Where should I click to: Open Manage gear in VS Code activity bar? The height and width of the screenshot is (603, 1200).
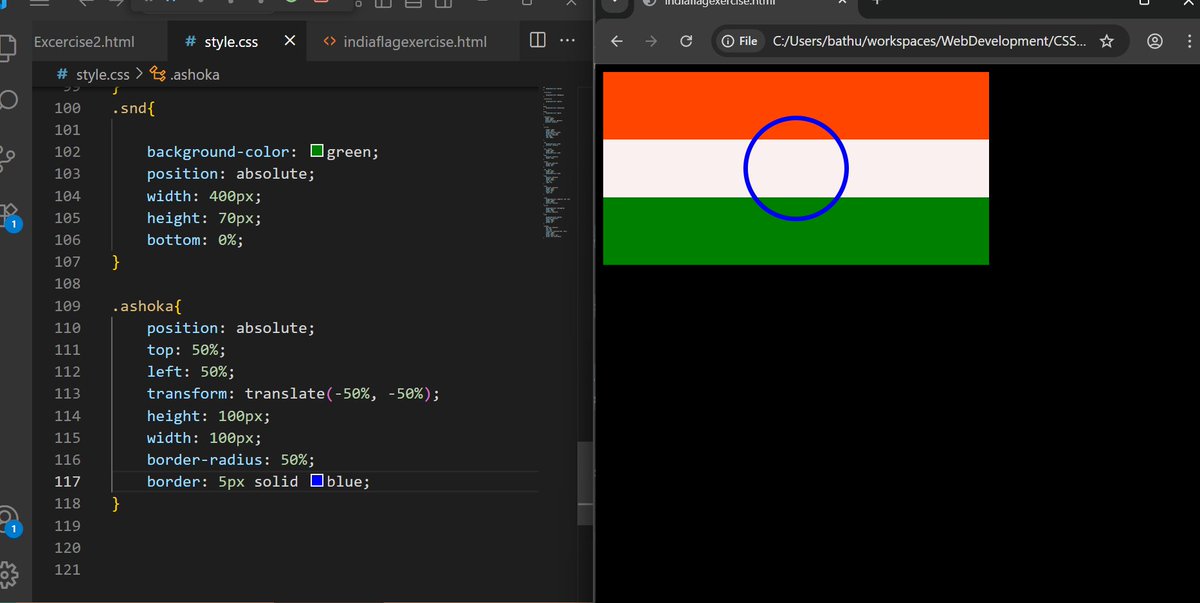(x=8, y=573)
